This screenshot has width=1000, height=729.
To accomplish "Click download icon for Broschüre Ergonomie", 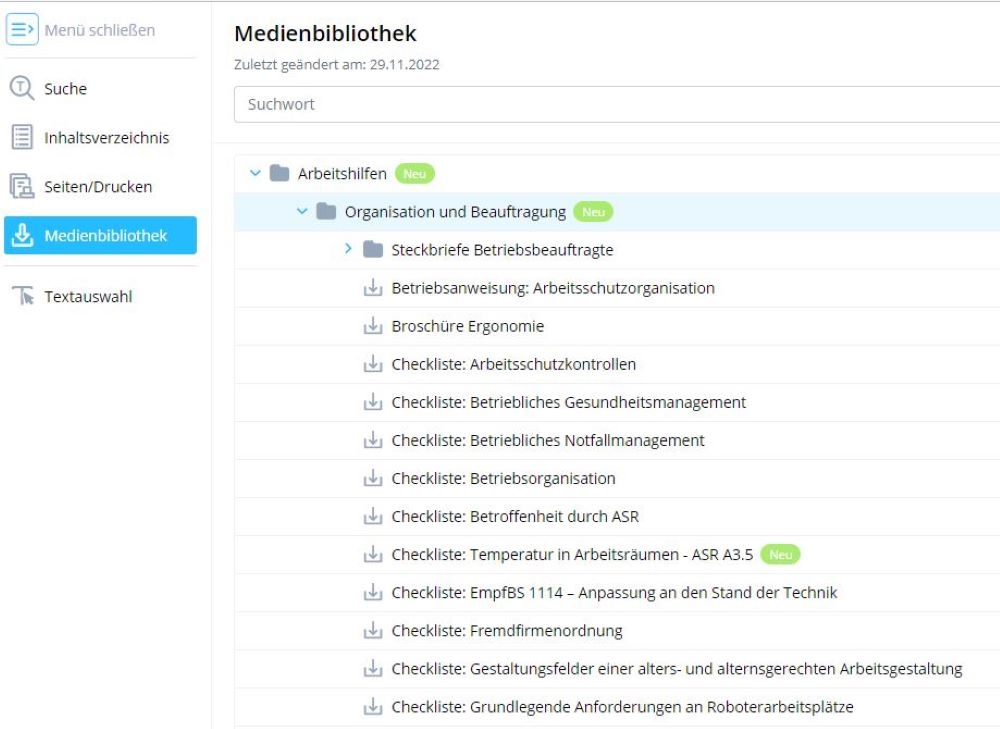I will (x=373, y=326).
